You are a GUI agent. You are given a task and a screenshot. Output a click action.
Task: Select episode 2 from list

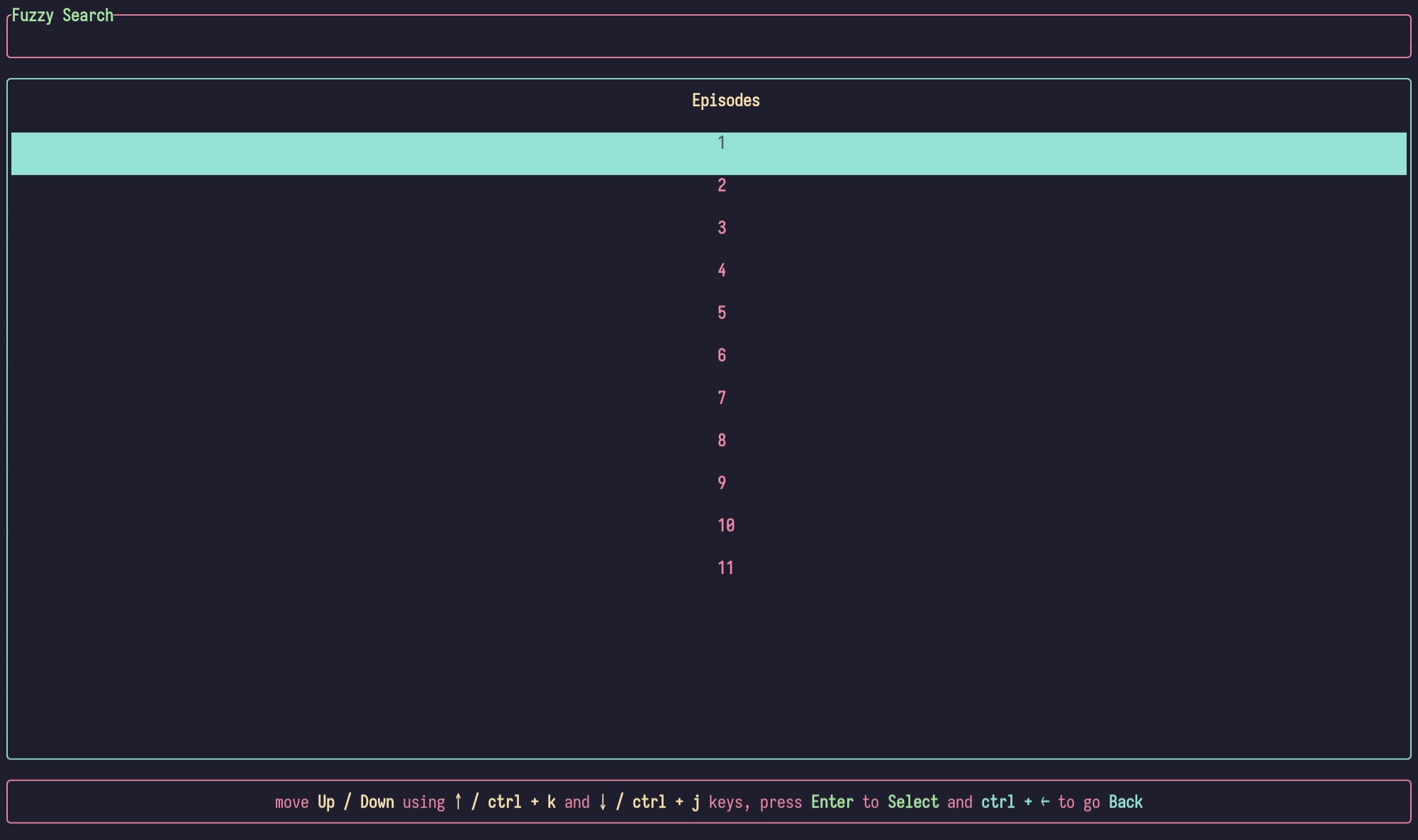point(721,186)
